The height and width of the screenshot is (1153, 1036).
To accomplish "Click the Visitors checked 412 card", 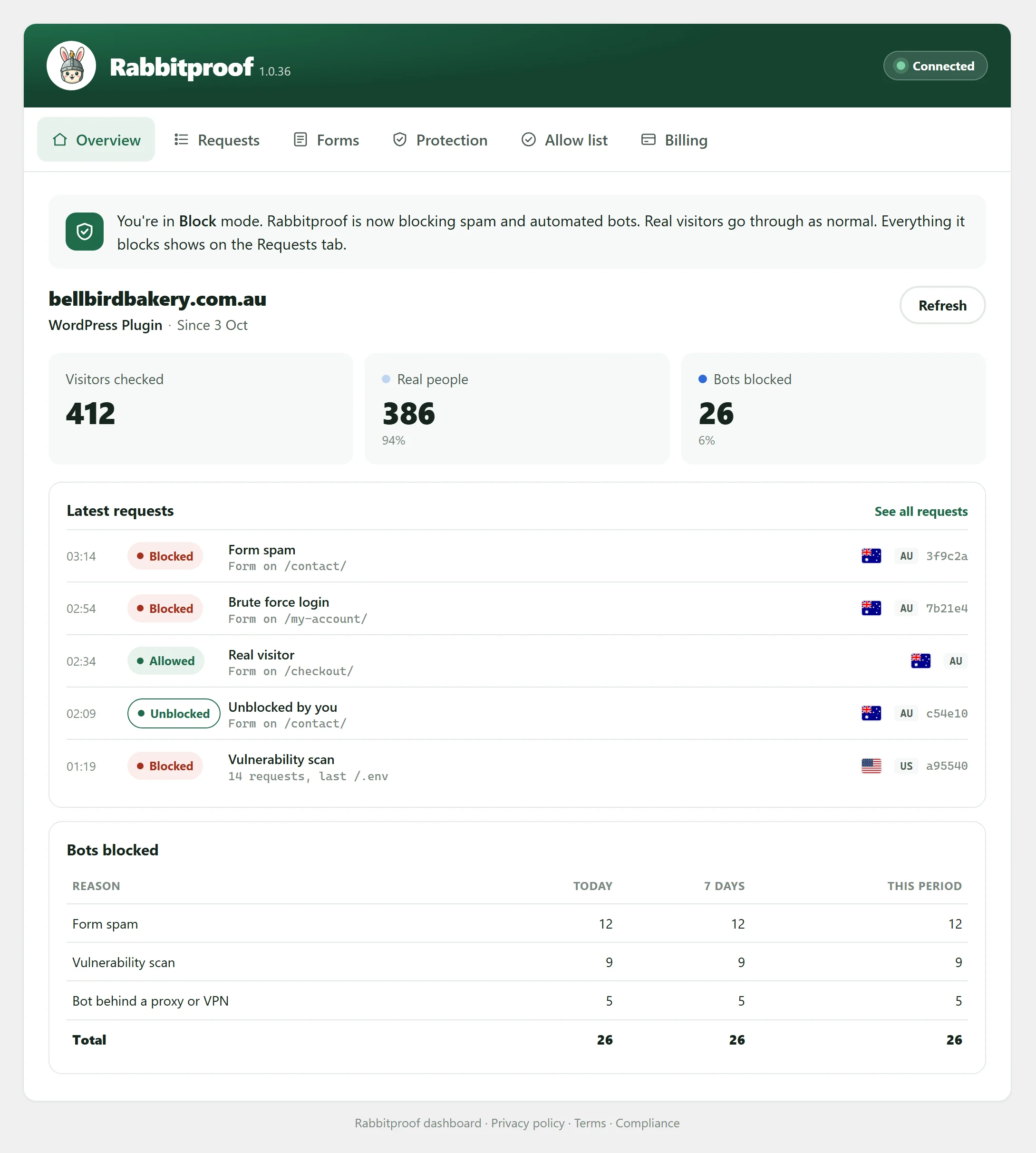I will 201,408.
